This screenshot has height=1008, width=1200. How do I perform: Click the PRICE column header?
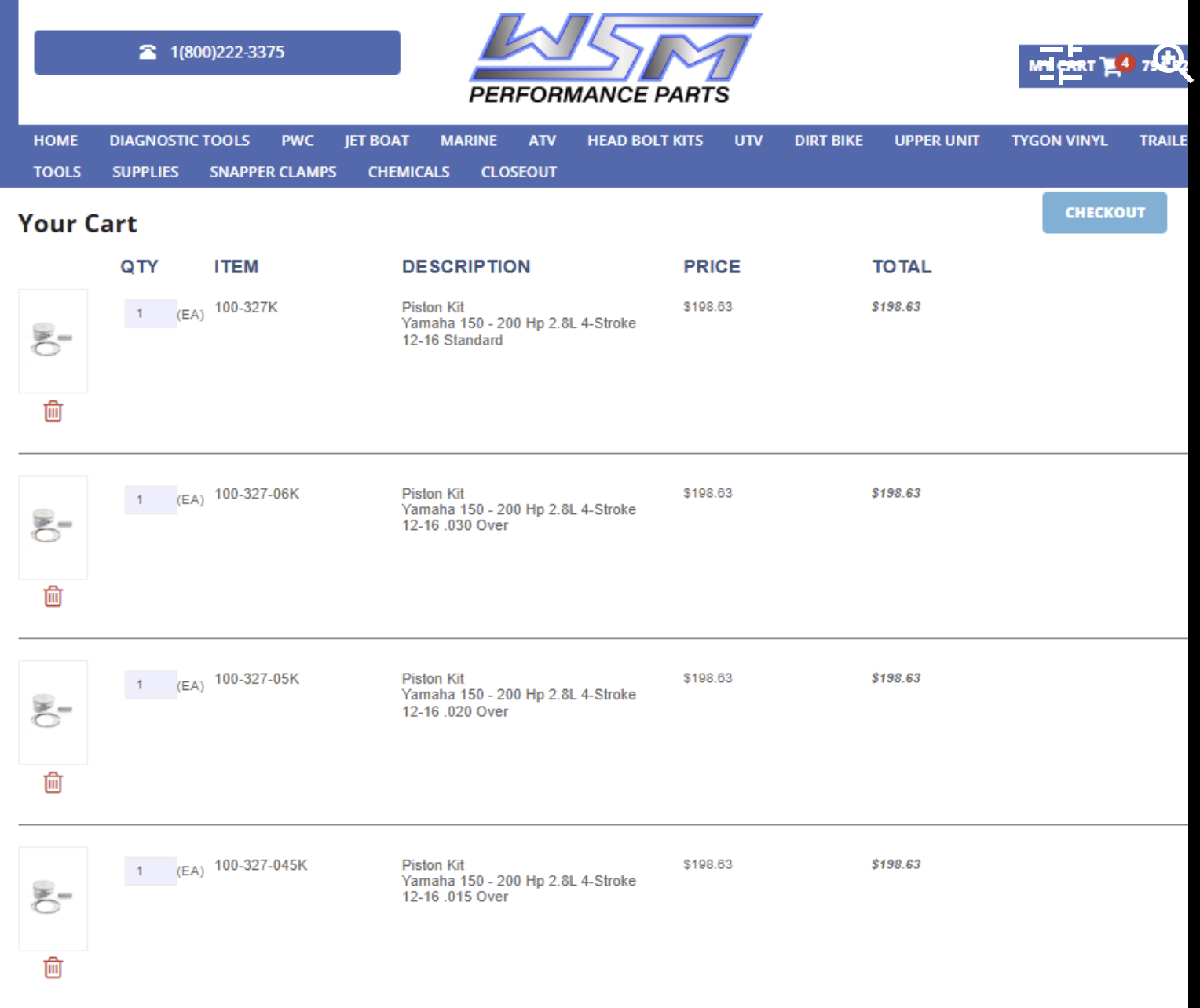point(712,267)
